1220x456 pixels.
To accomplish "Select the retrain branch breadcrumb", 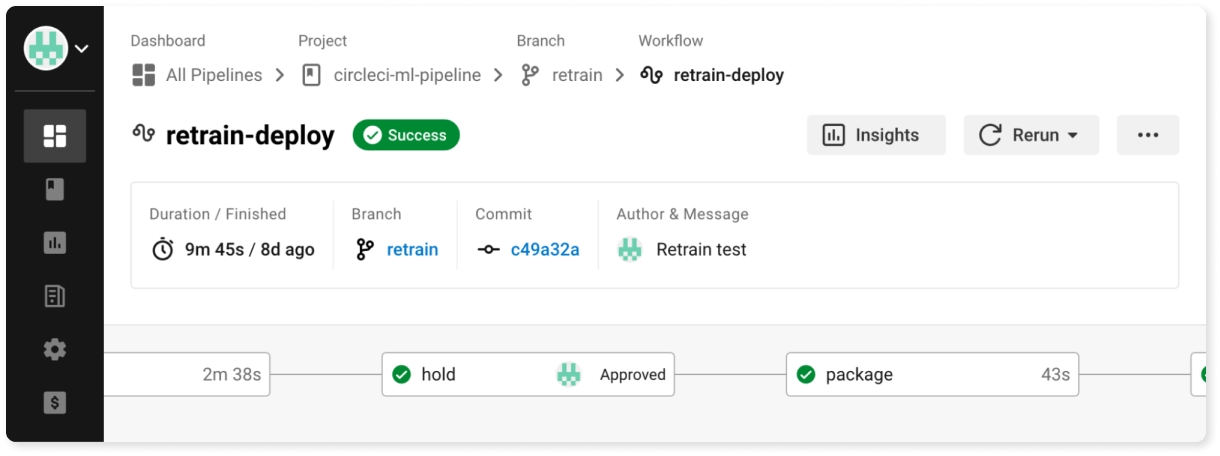I will tap(576, 75).
